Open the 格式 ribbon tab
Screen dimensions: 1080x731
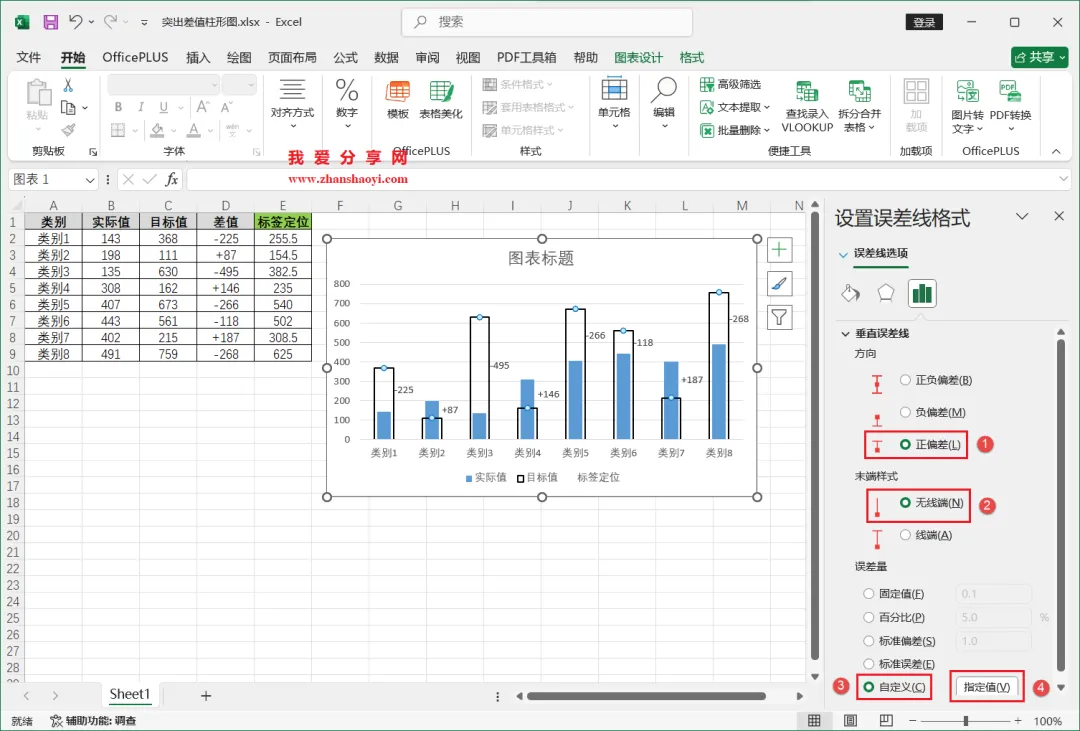692,57
